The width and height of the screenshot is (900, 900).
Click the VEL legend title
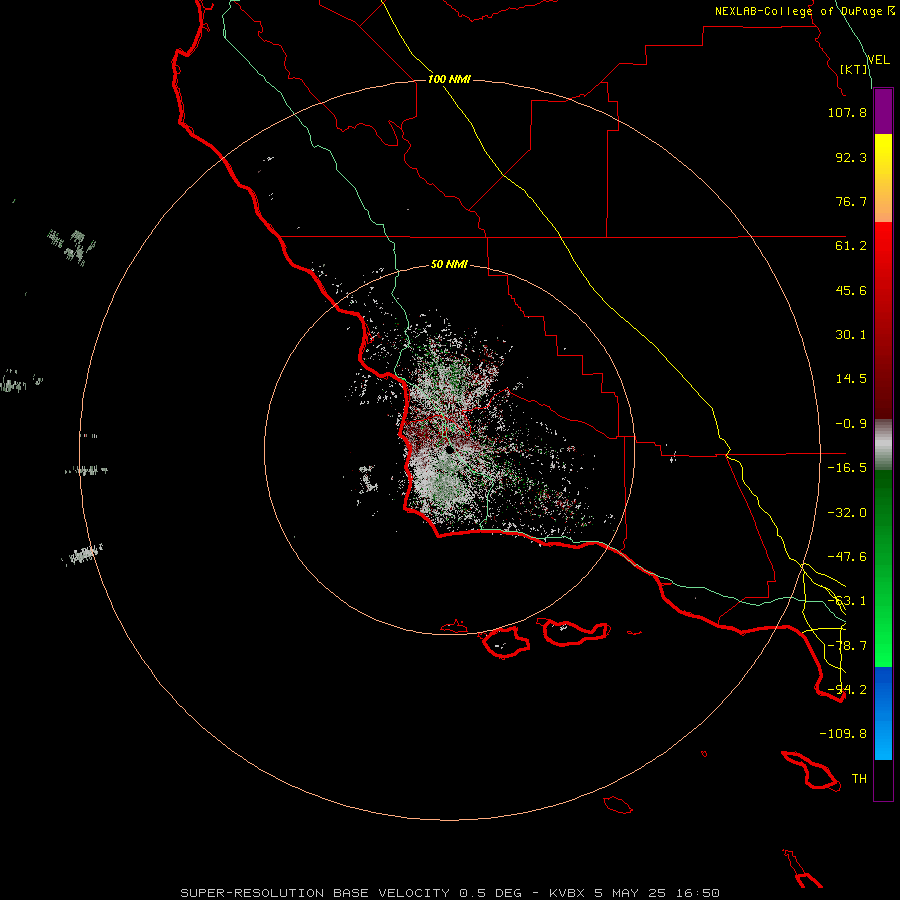(x=878, y=60)
